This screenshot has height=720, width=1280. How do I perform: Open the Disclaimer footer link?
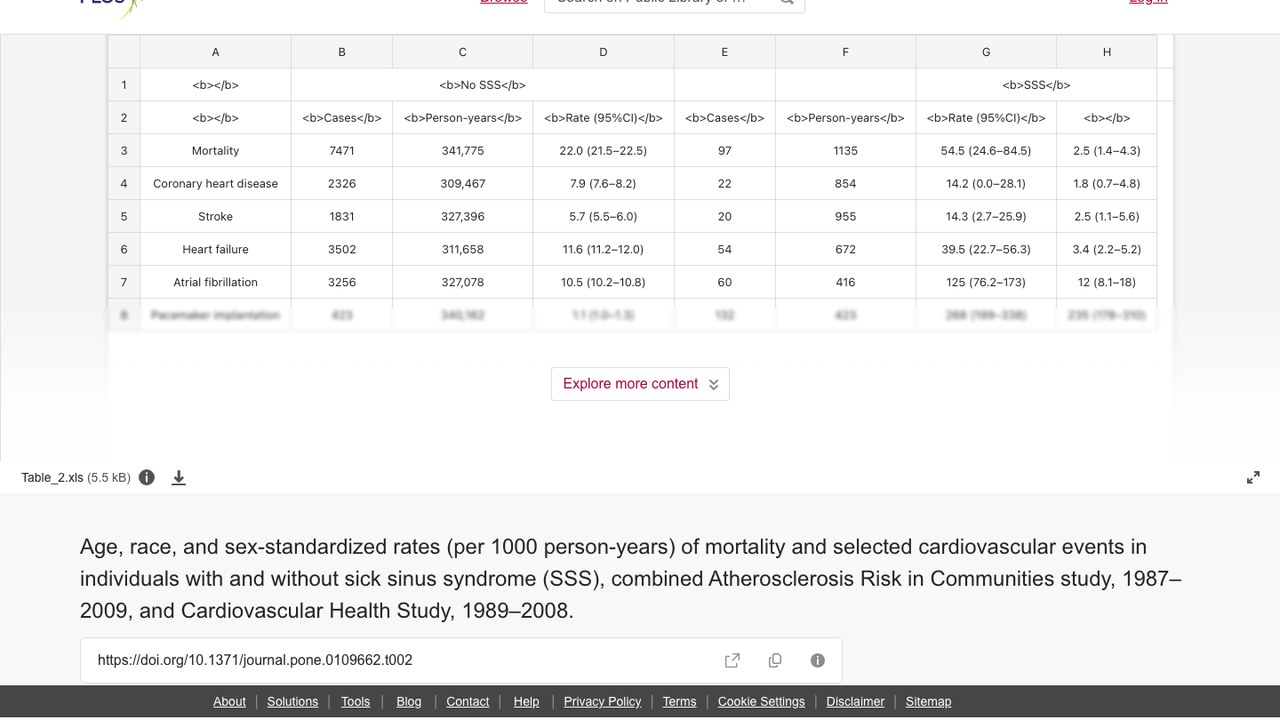tap(855, 702)
